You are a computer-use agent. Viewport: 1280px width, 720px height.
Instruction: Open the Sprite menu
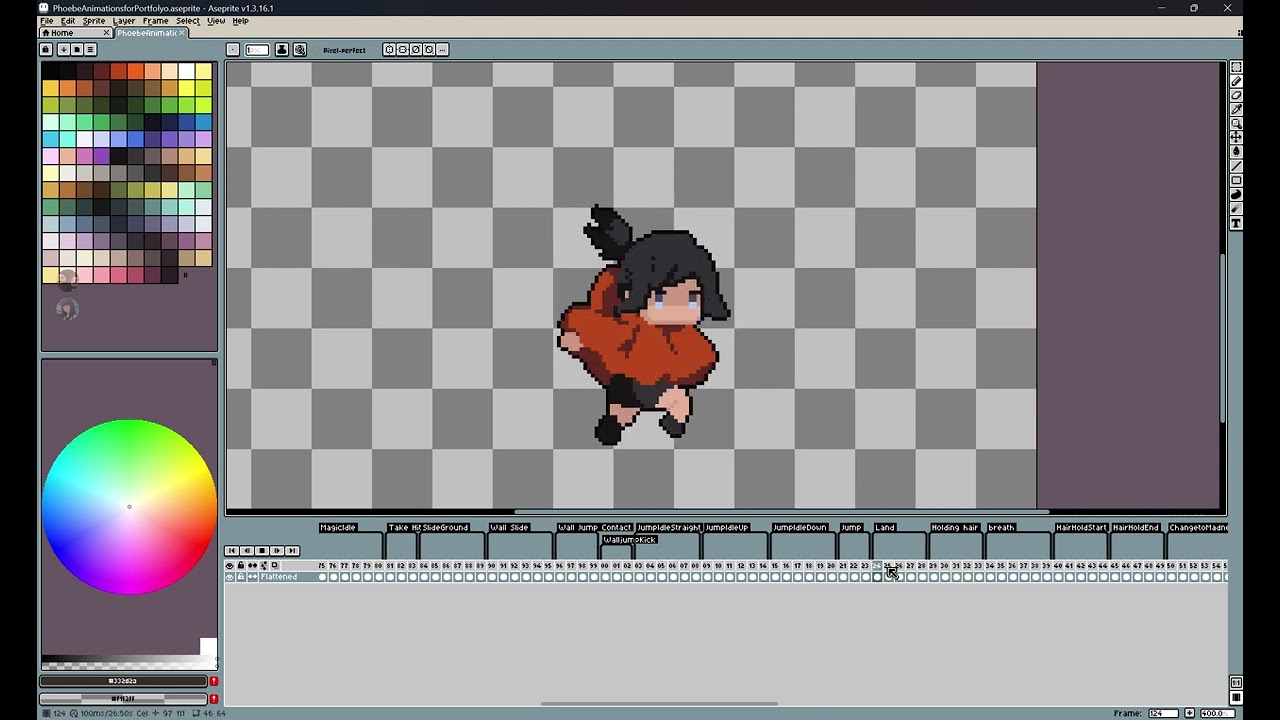coord(94,21)
